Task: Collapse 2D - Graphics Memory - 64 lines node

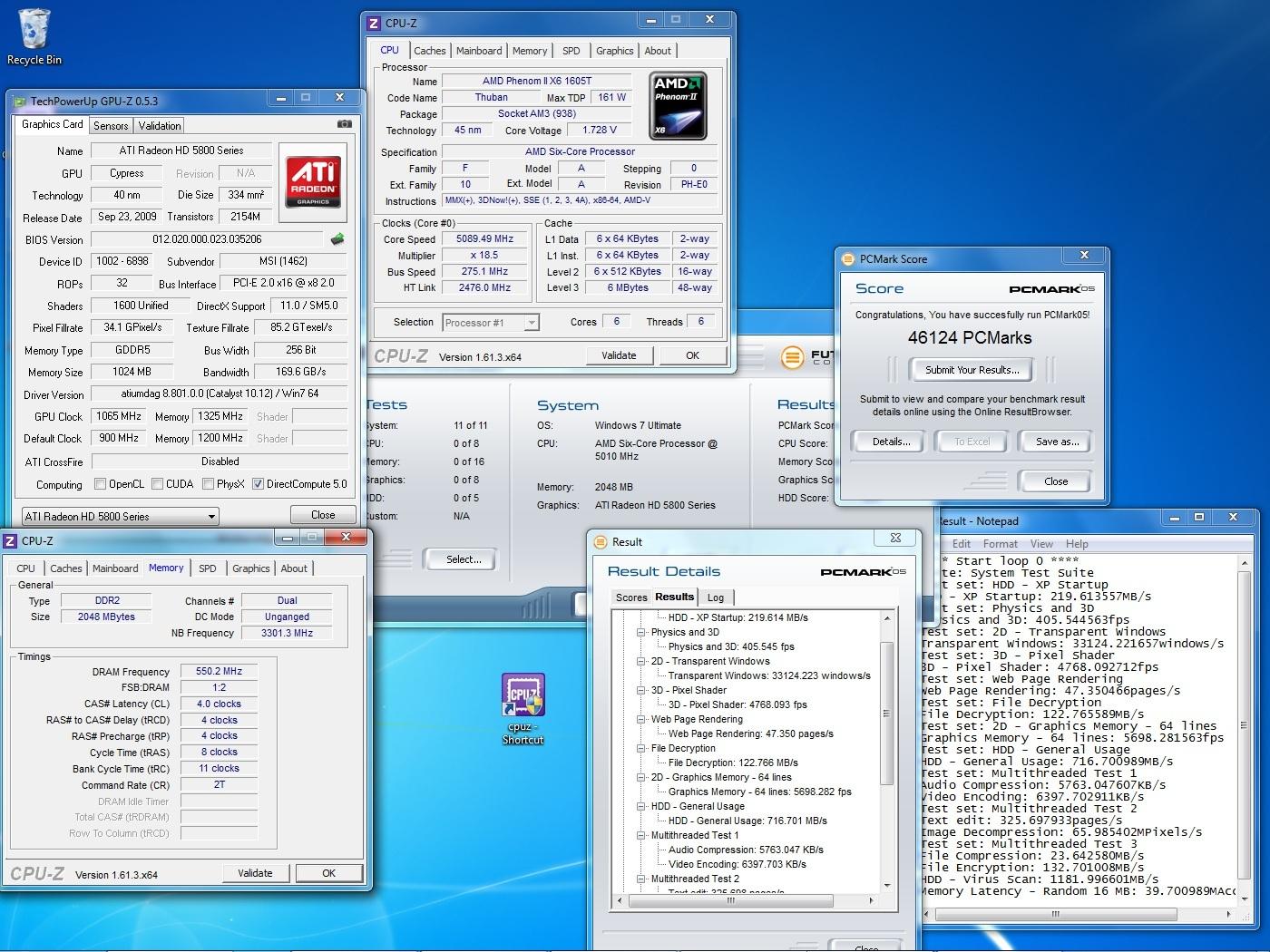Action: [641, 777]
